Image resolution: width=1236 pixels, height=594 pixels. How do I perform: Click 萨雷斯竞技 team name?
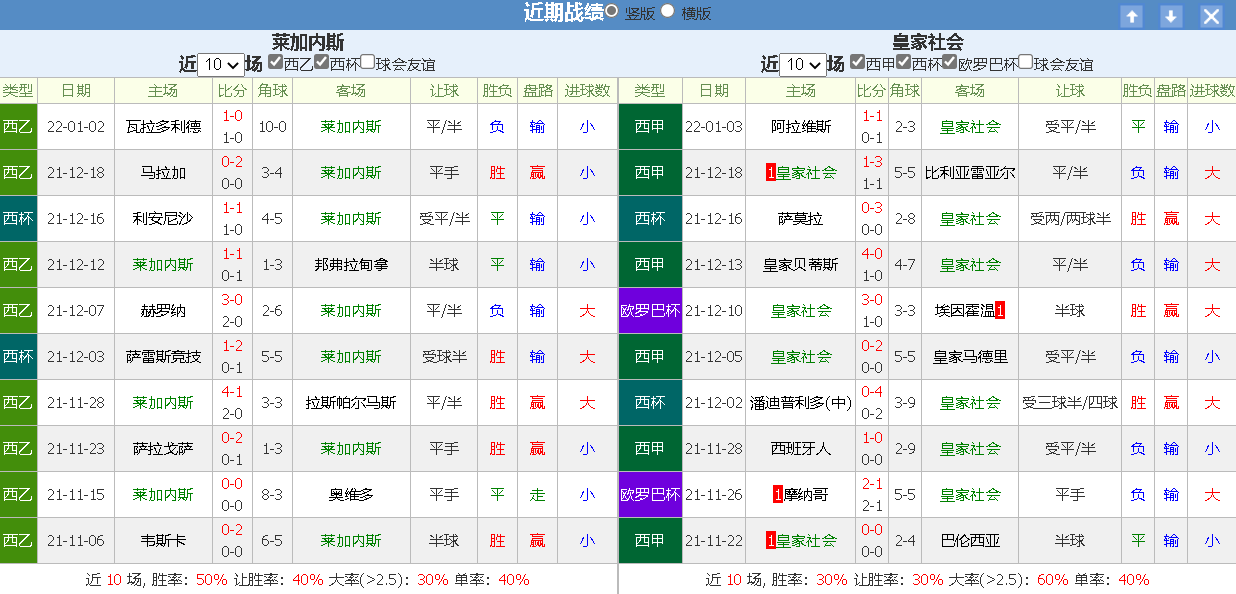(163, 357)
